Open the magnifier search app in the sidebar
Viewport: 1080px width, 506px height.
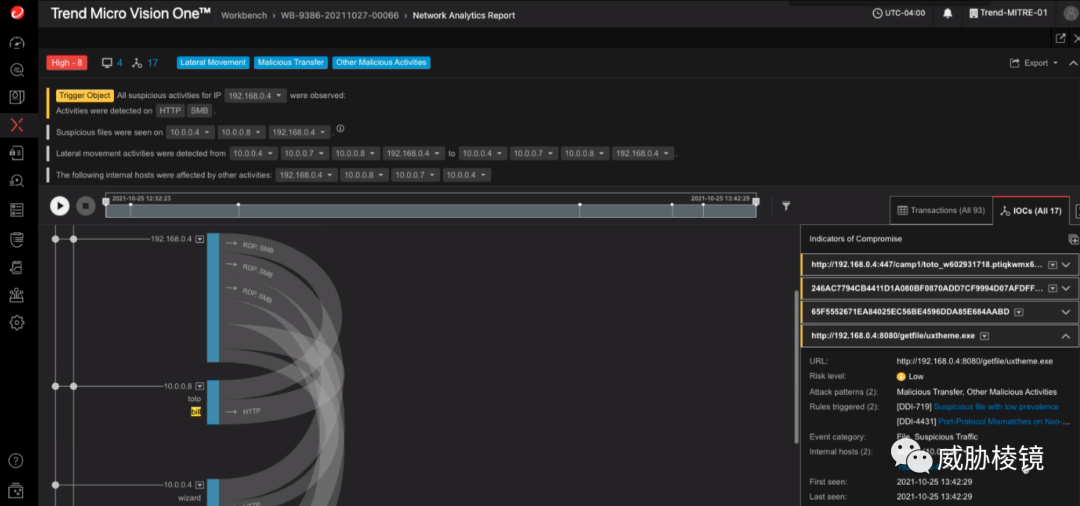17,70
